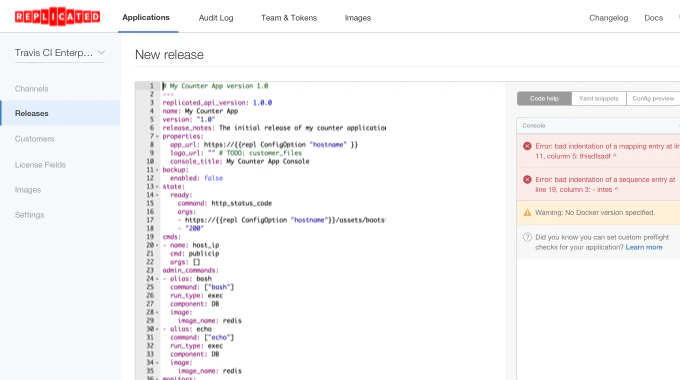Click line number 1 in the gutter

click(x=151, y=86)
